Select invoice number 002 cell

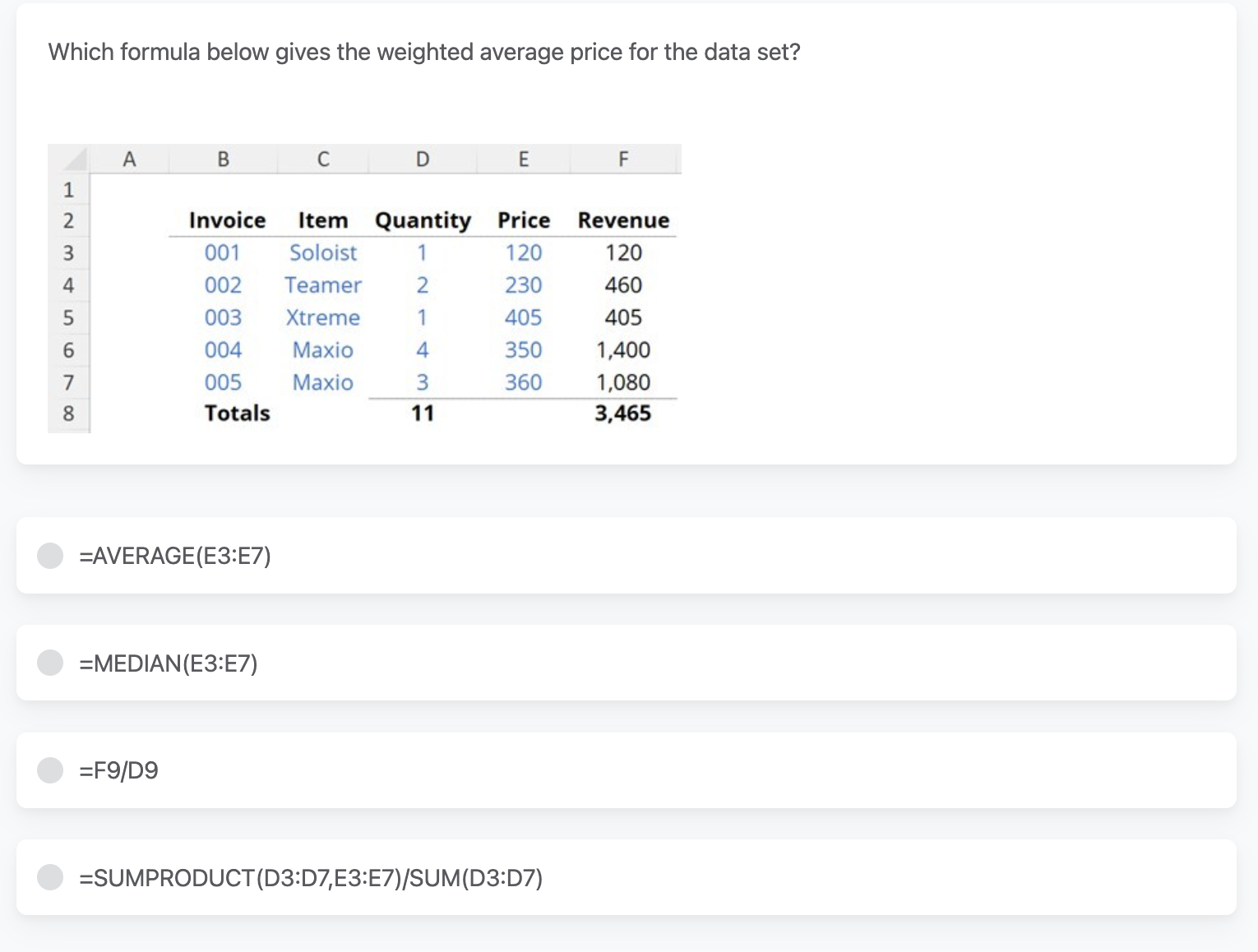click(x=223, y=285)
